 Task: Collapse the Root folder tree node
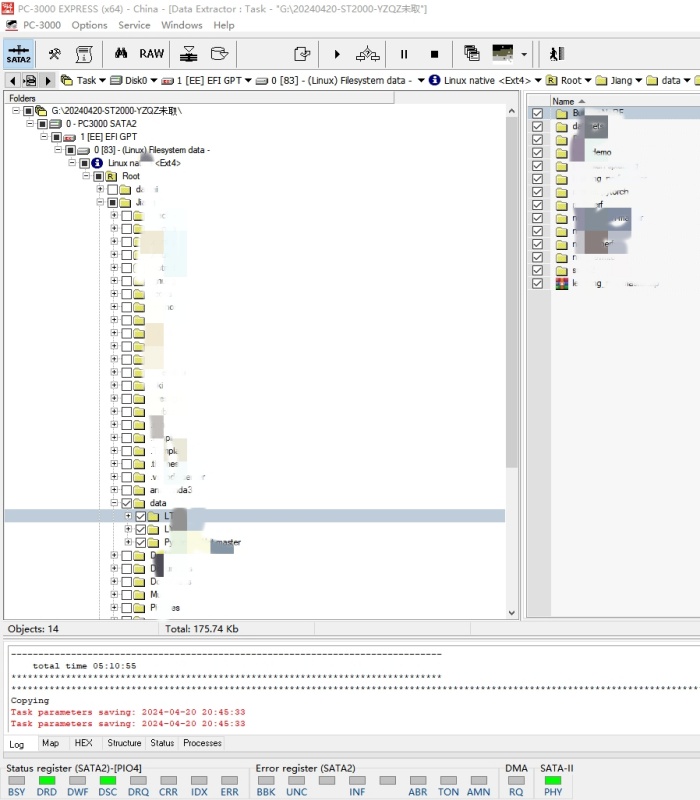click(x=86, y=176)
